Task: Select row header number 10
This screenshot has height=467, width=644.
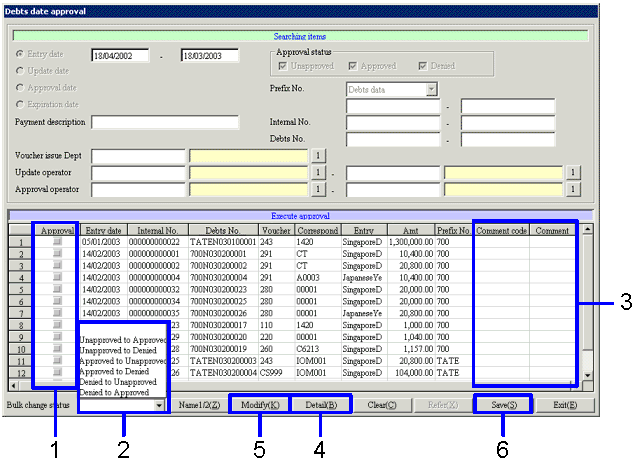Action: click(21, 349)
